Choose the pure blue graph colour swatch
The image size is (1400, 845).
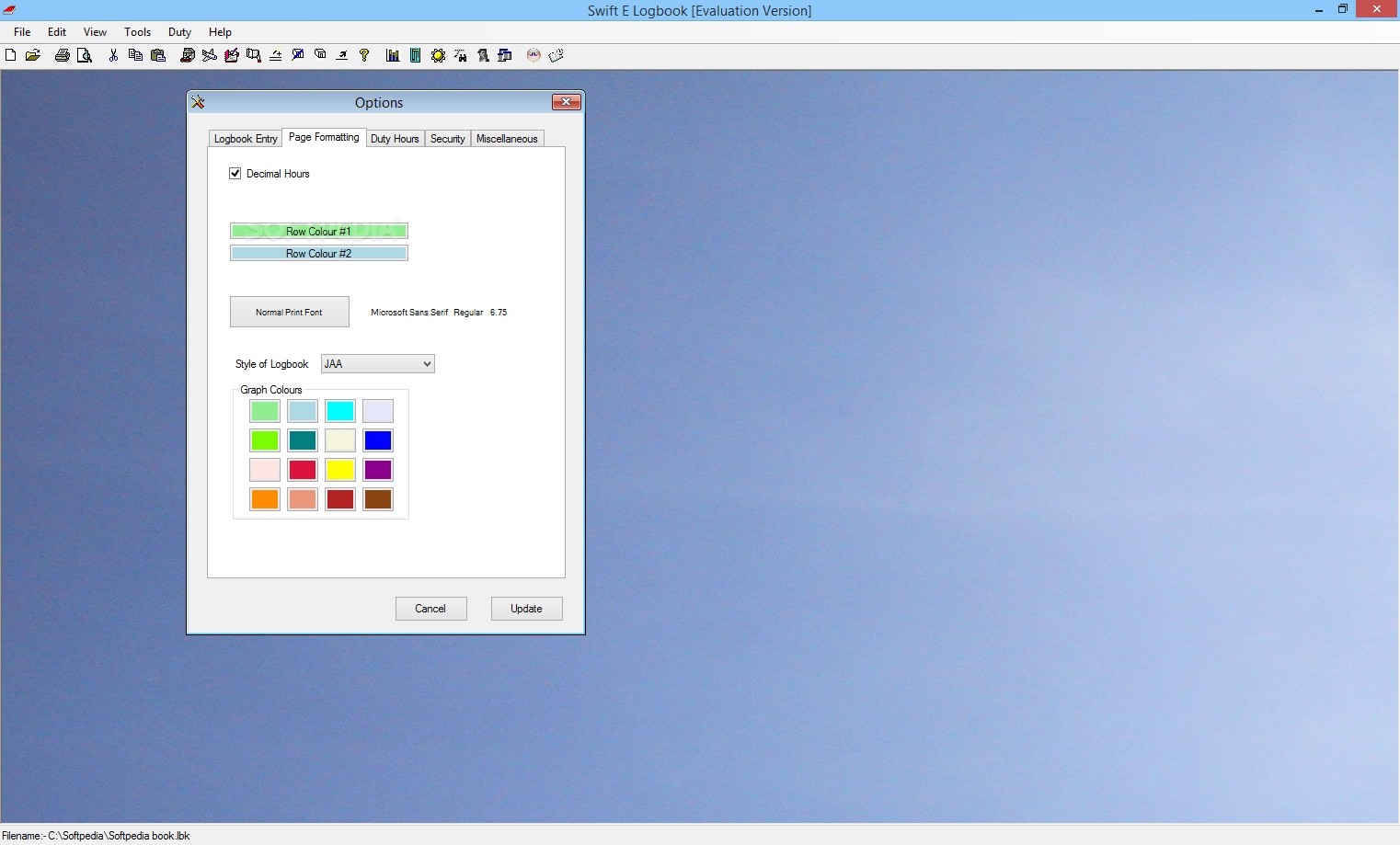[x=378, y=440]
